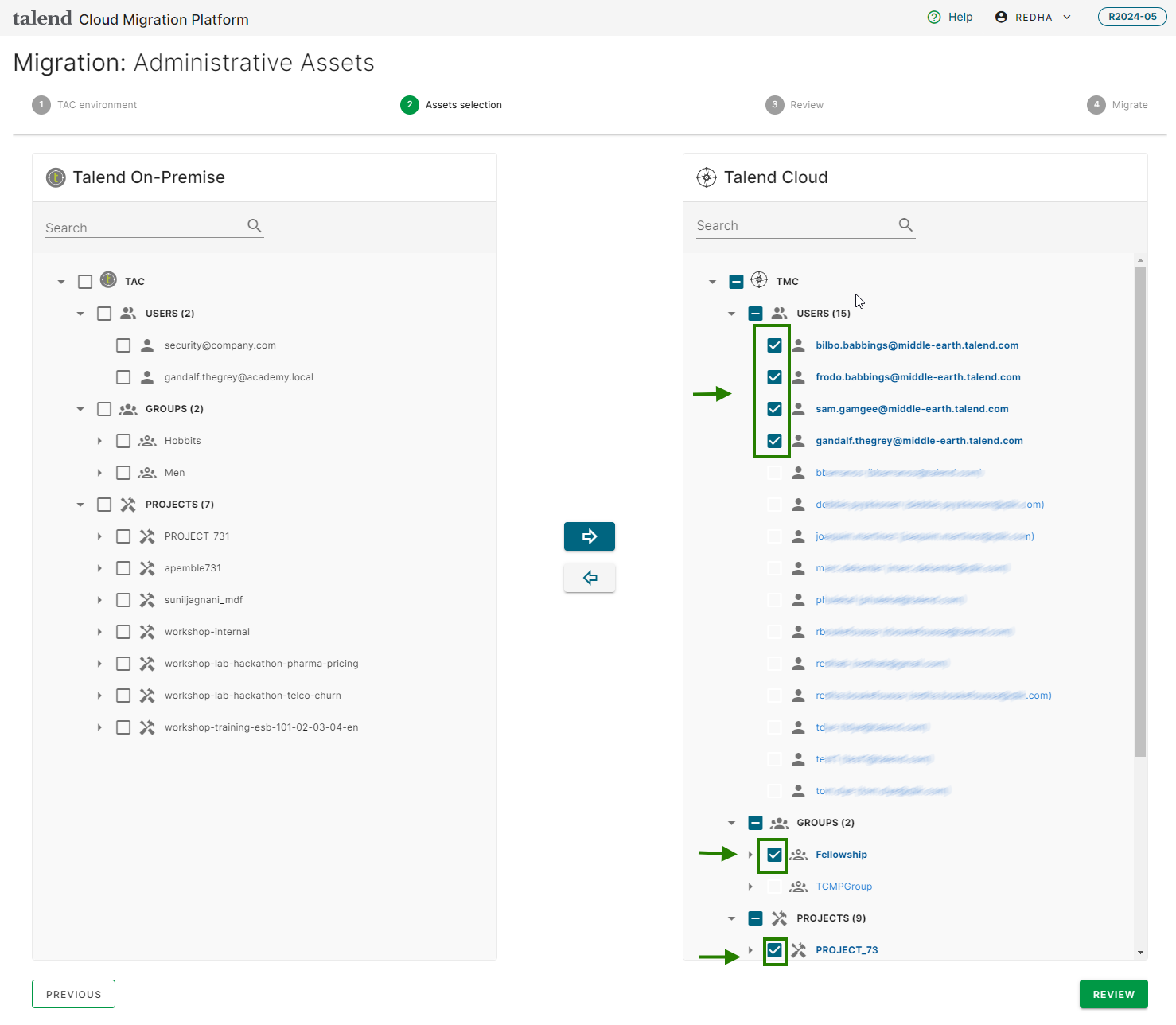Click the Hobbits group icon
This screenshot has width=1176, height=1025.
pos(147,441)
